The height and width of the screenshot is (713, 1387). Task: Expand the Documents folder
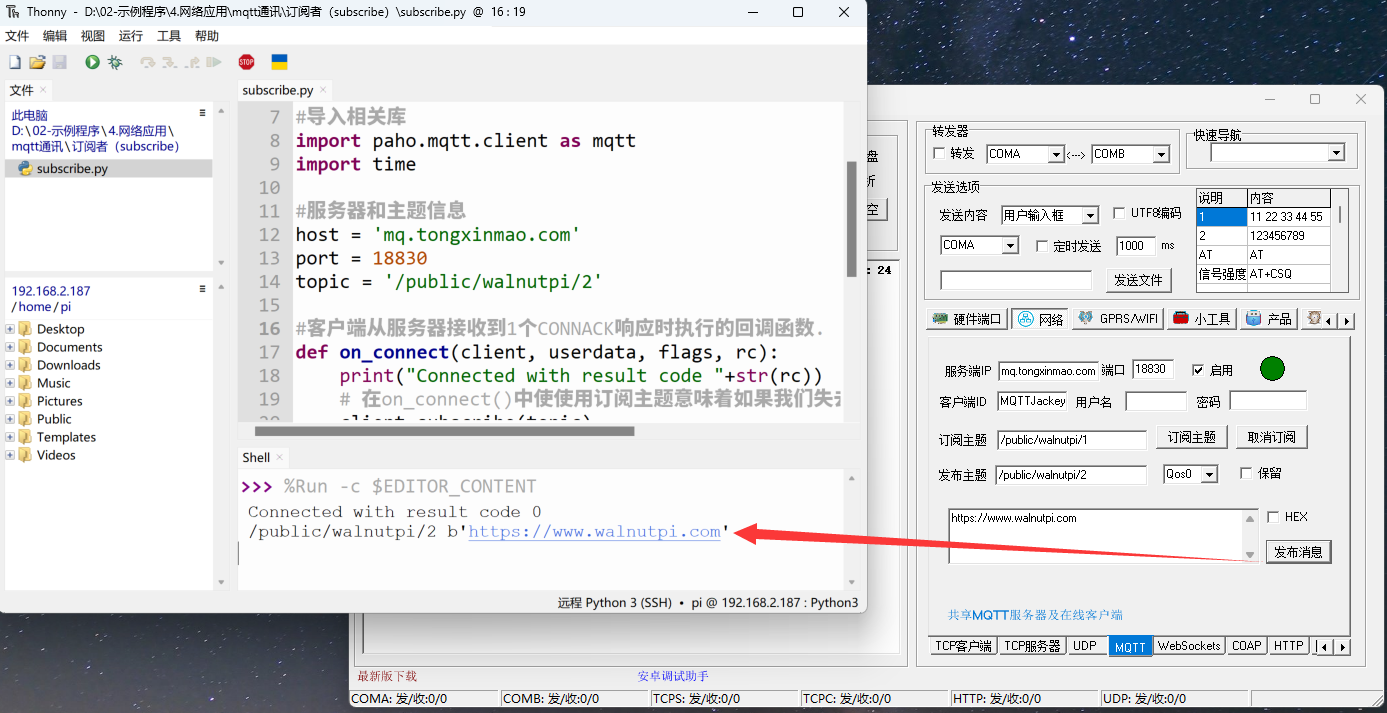[10, 347]
